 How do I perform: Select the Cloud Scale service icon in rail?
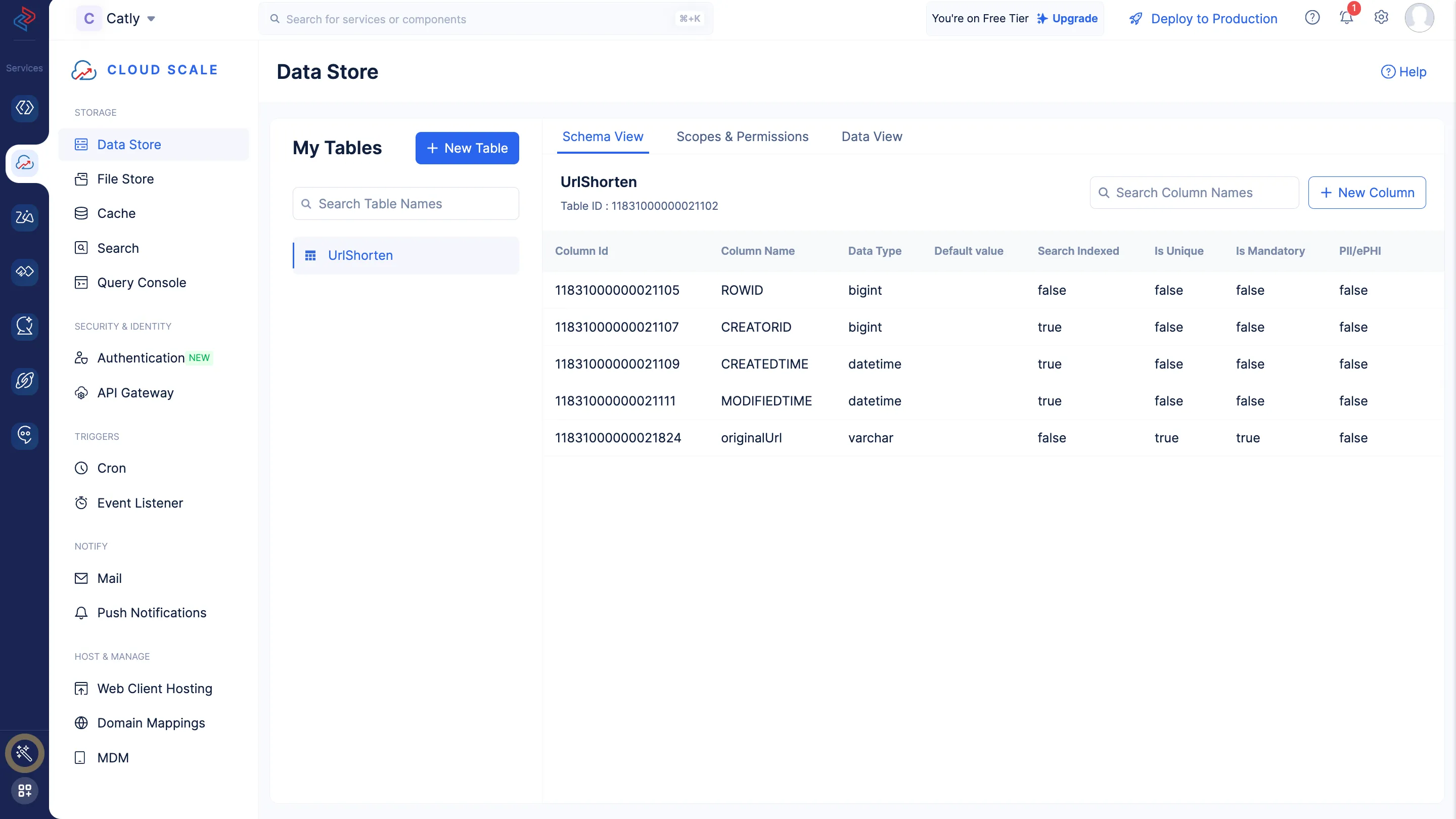coord(24,163)
